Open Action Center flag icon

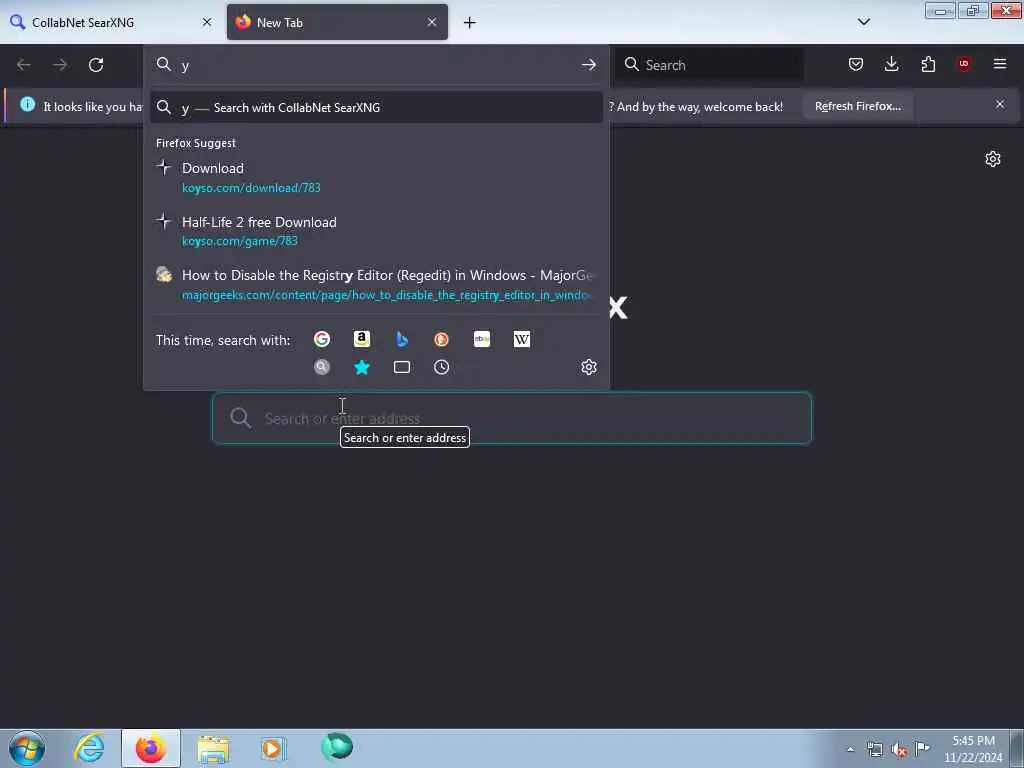922,748
